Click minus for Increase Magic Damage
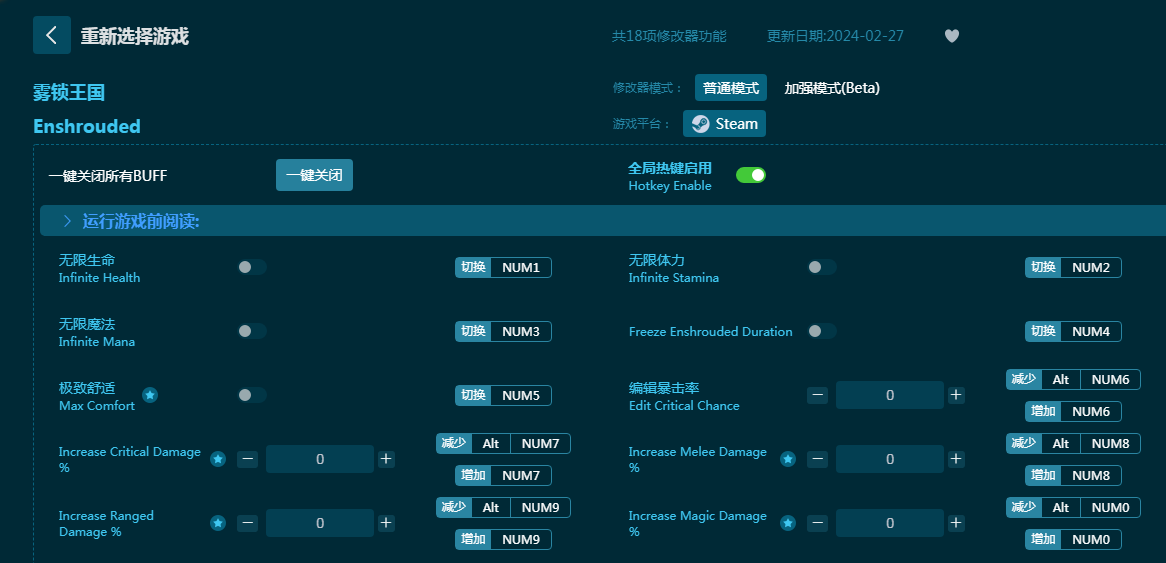 (817, 523)
